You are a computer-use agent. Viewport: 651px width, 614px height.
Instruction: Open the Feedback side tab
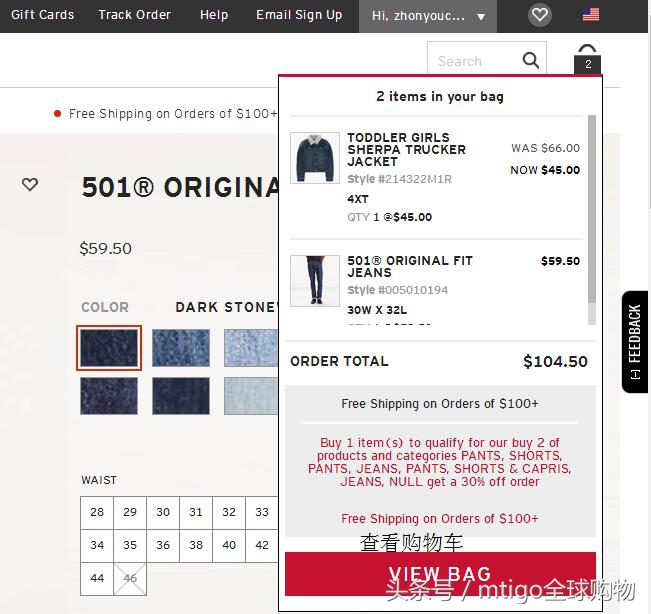pos(635,342)
